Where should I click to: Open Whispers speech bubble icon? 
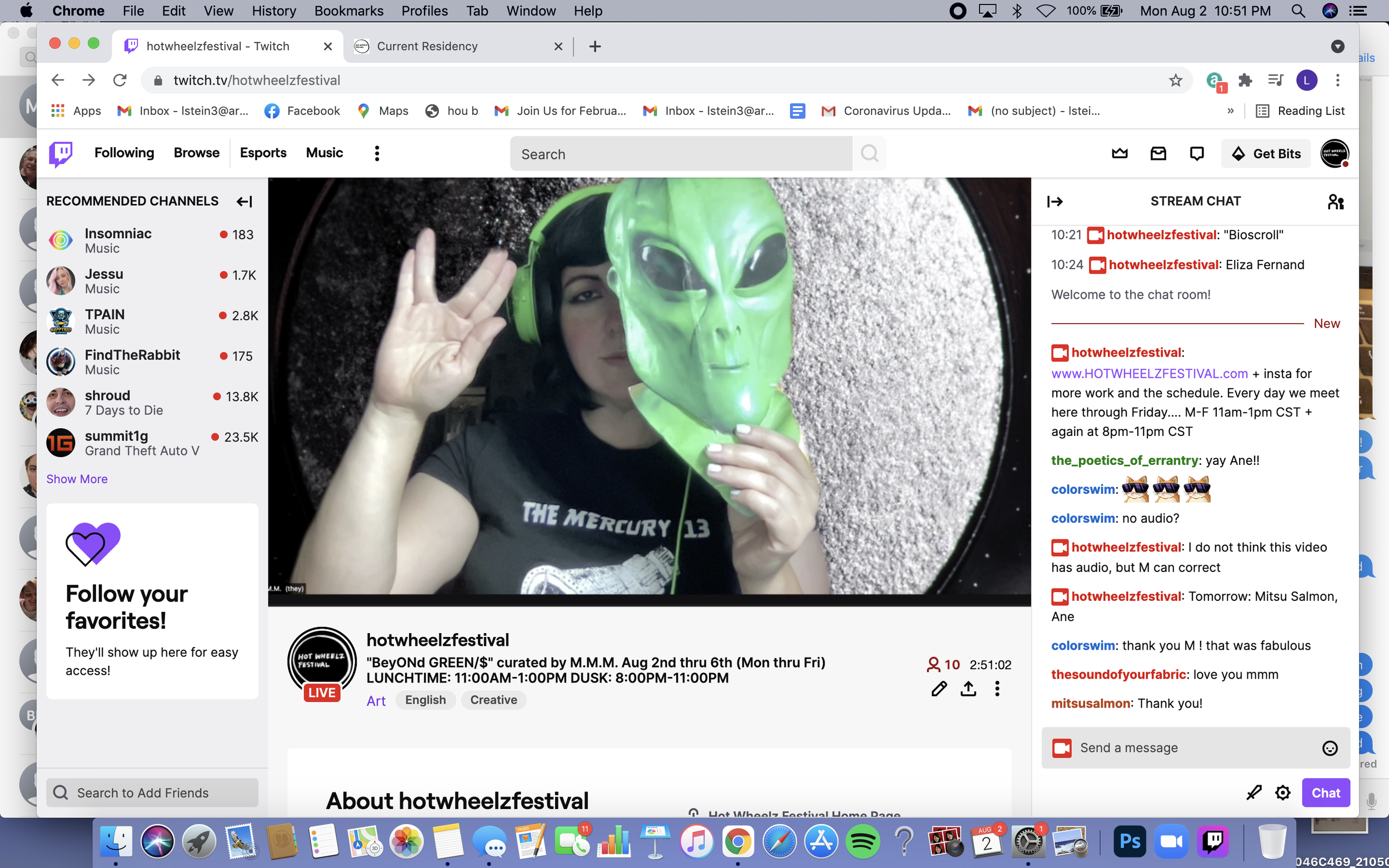tap(1197, 153)
